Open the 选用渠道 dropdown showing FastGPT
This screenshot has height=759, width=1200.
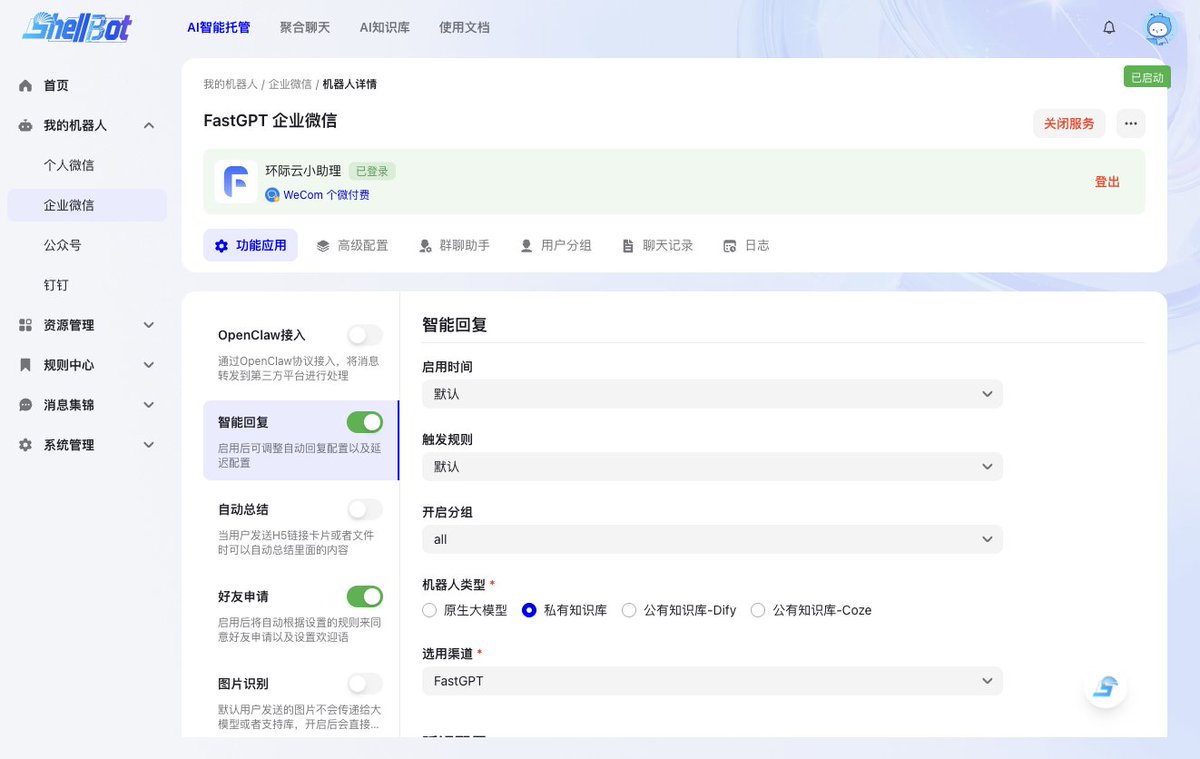pos(712,681)
